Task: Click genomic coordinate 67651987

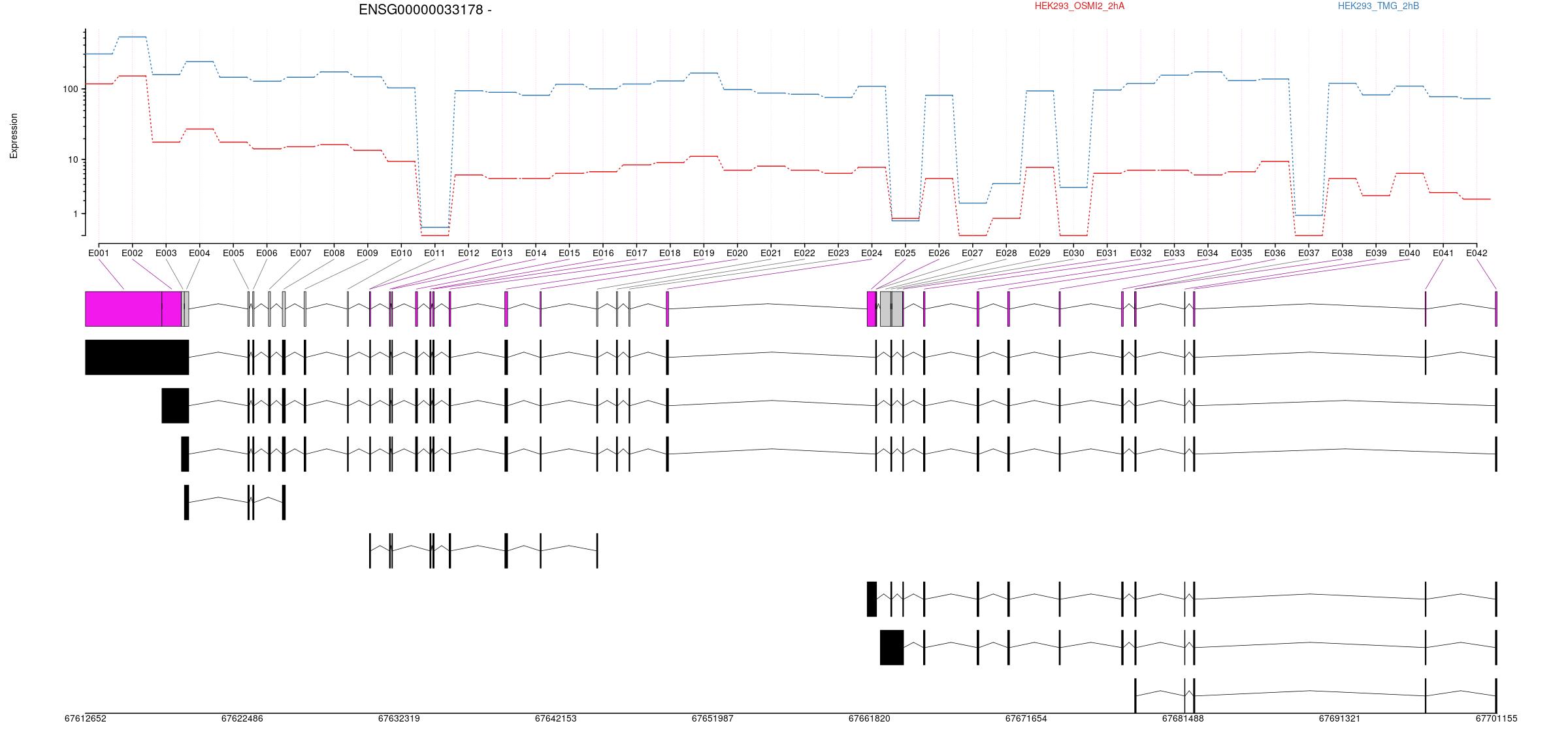Action: [713, 718]
